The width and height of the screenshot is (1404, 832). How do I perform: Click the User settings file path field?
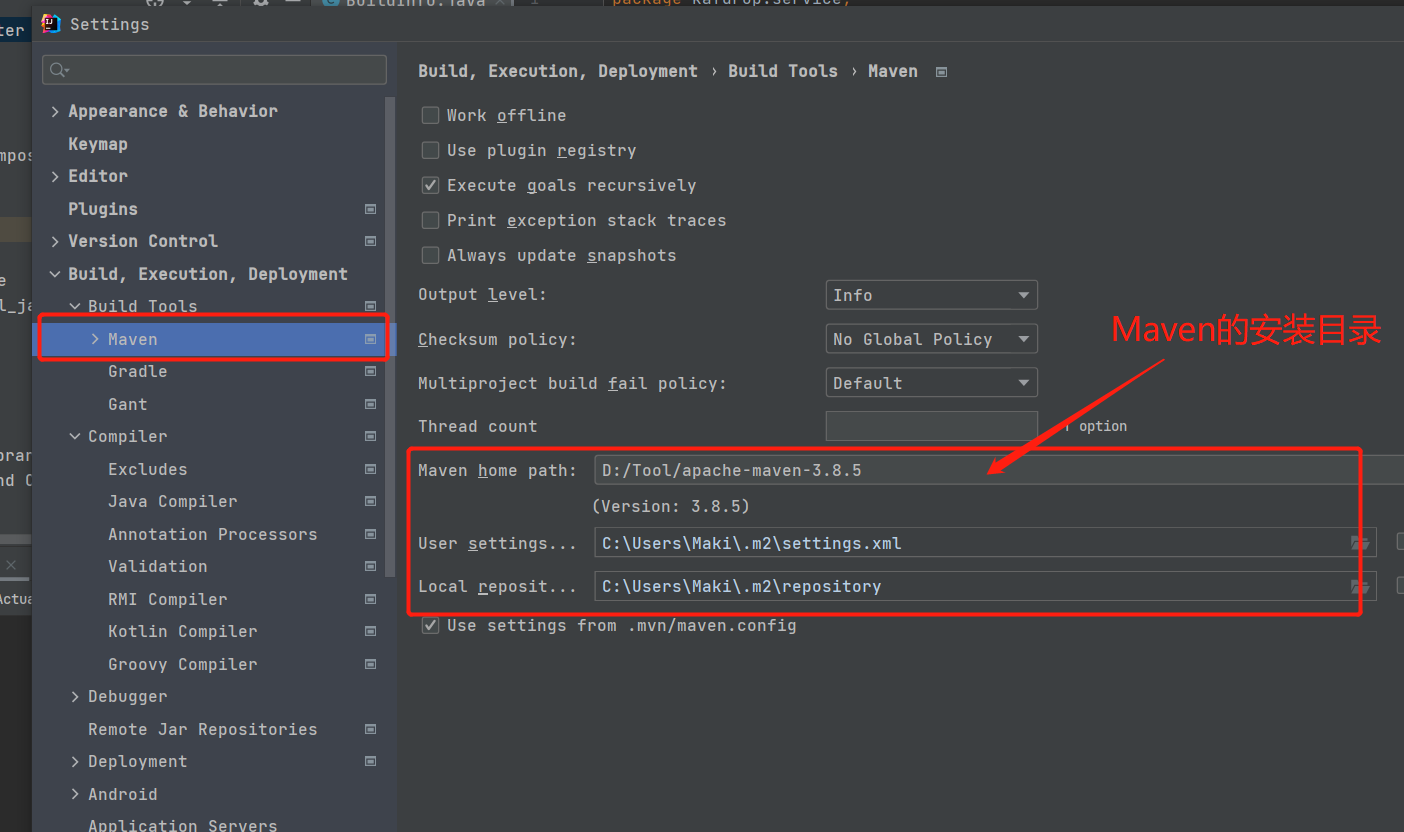985,543
